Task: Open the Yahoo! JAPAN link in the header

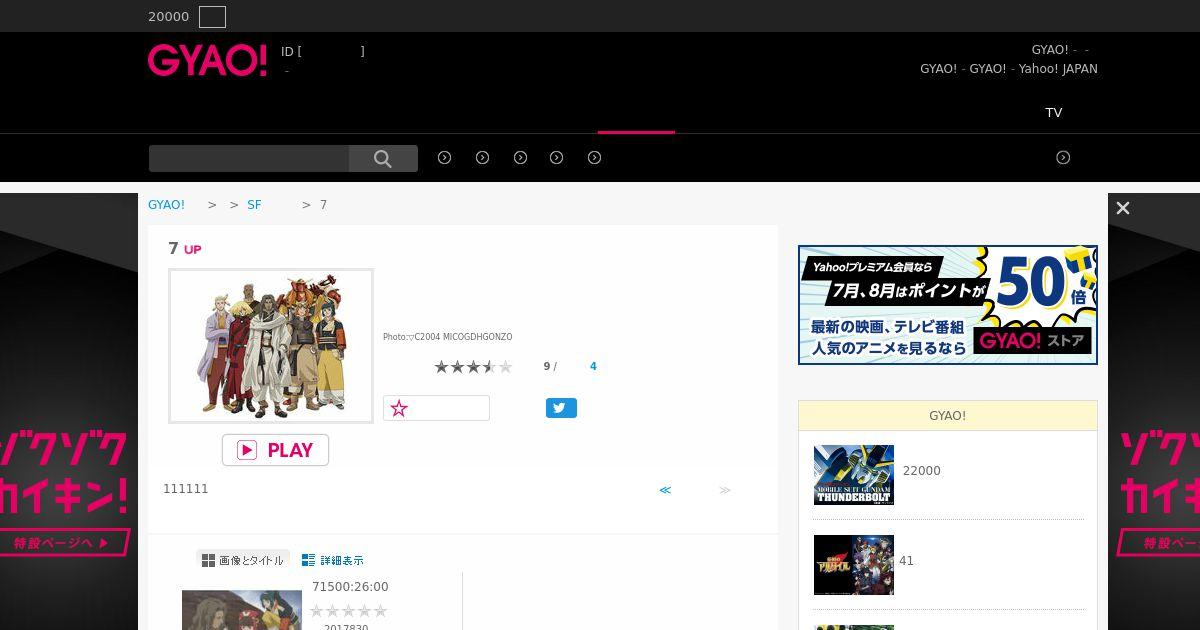Action: point(1058,69)
